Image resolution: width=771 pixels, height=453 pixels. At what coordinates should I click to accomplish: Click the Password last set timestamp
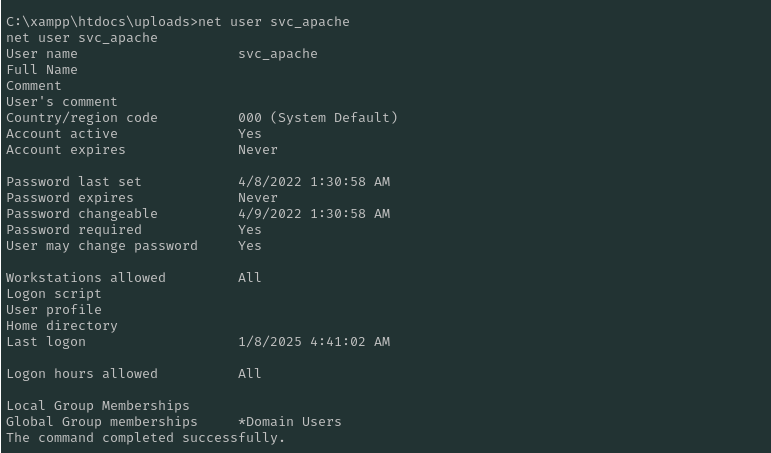tap(314, 181)
